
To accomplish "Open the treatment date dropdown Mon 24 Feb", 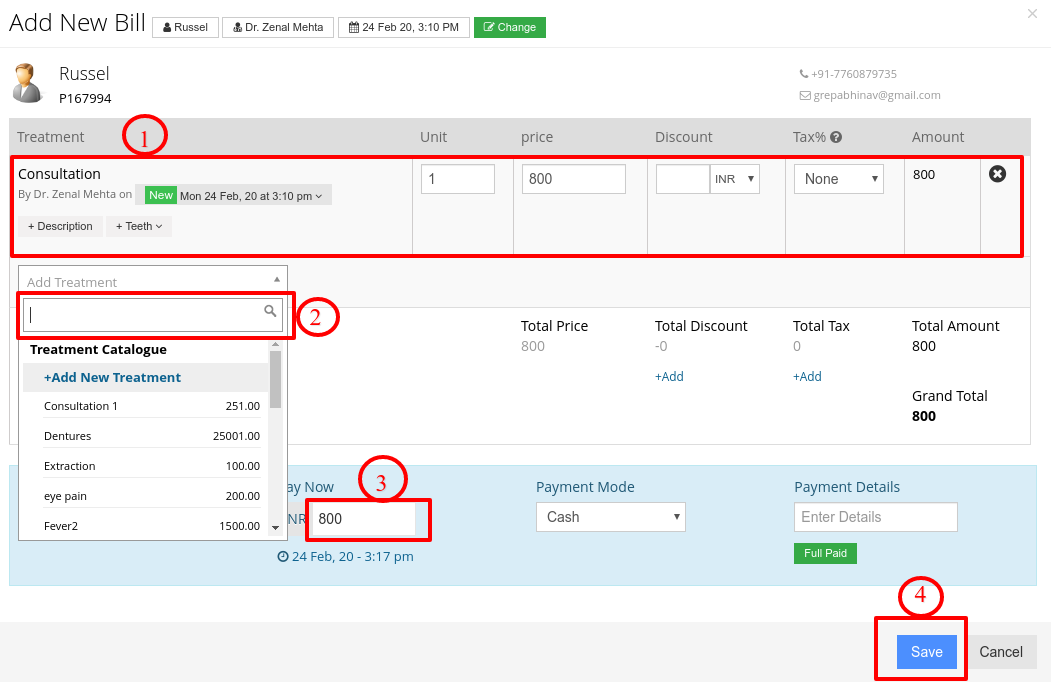I will (251, 196).
